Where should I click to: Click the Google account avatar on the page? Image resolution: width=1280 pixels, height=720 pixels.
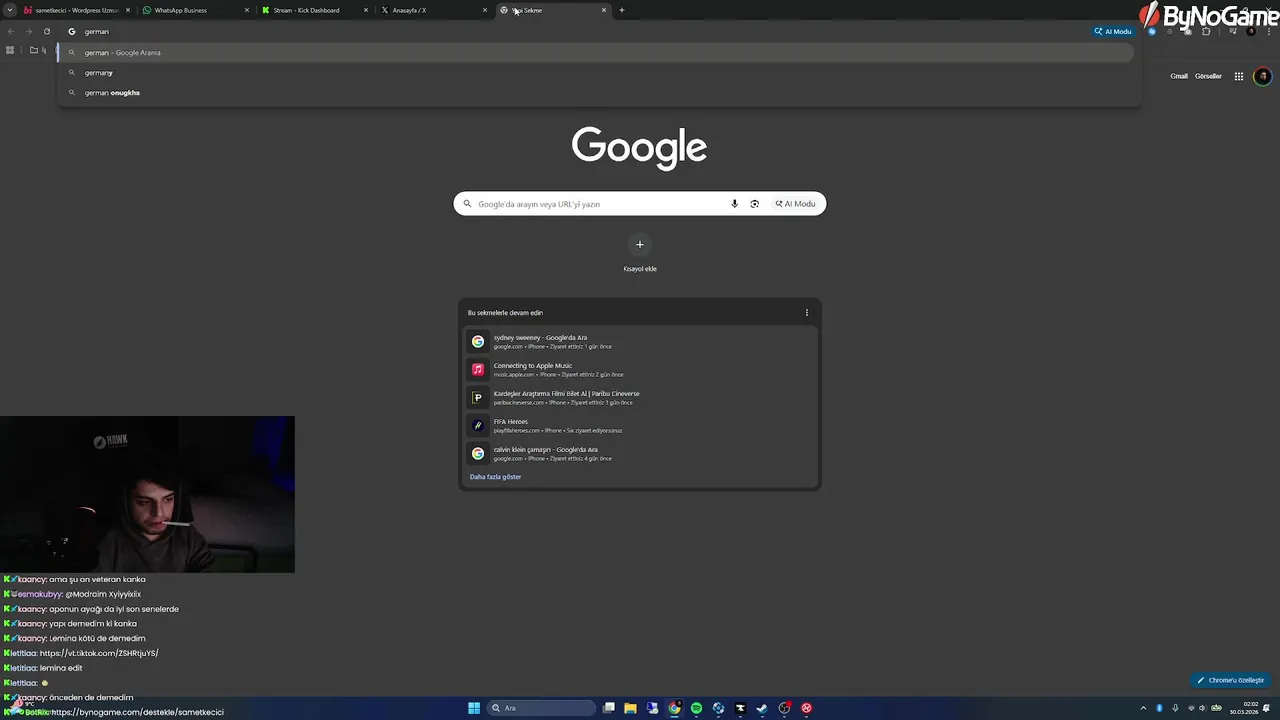[1262, 76]
